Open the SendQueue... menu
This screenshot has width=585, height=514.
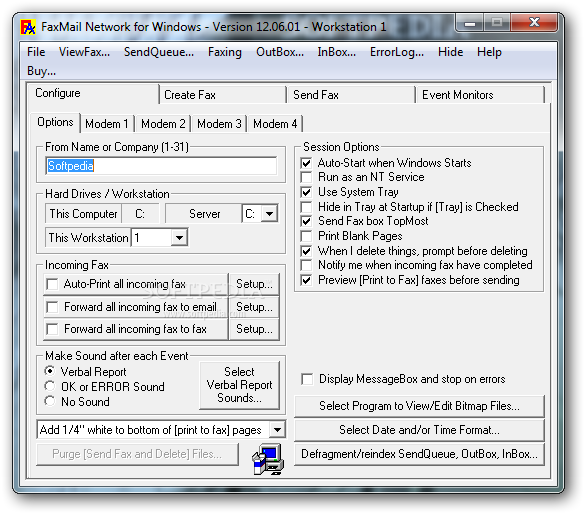159,52
